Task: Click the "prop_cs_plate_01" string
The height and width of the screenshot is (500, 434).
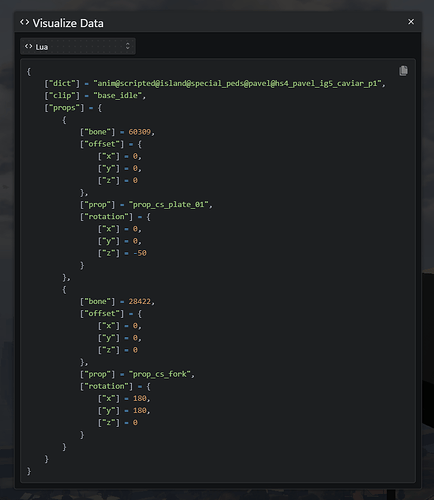Action: (x=169, y=204)
